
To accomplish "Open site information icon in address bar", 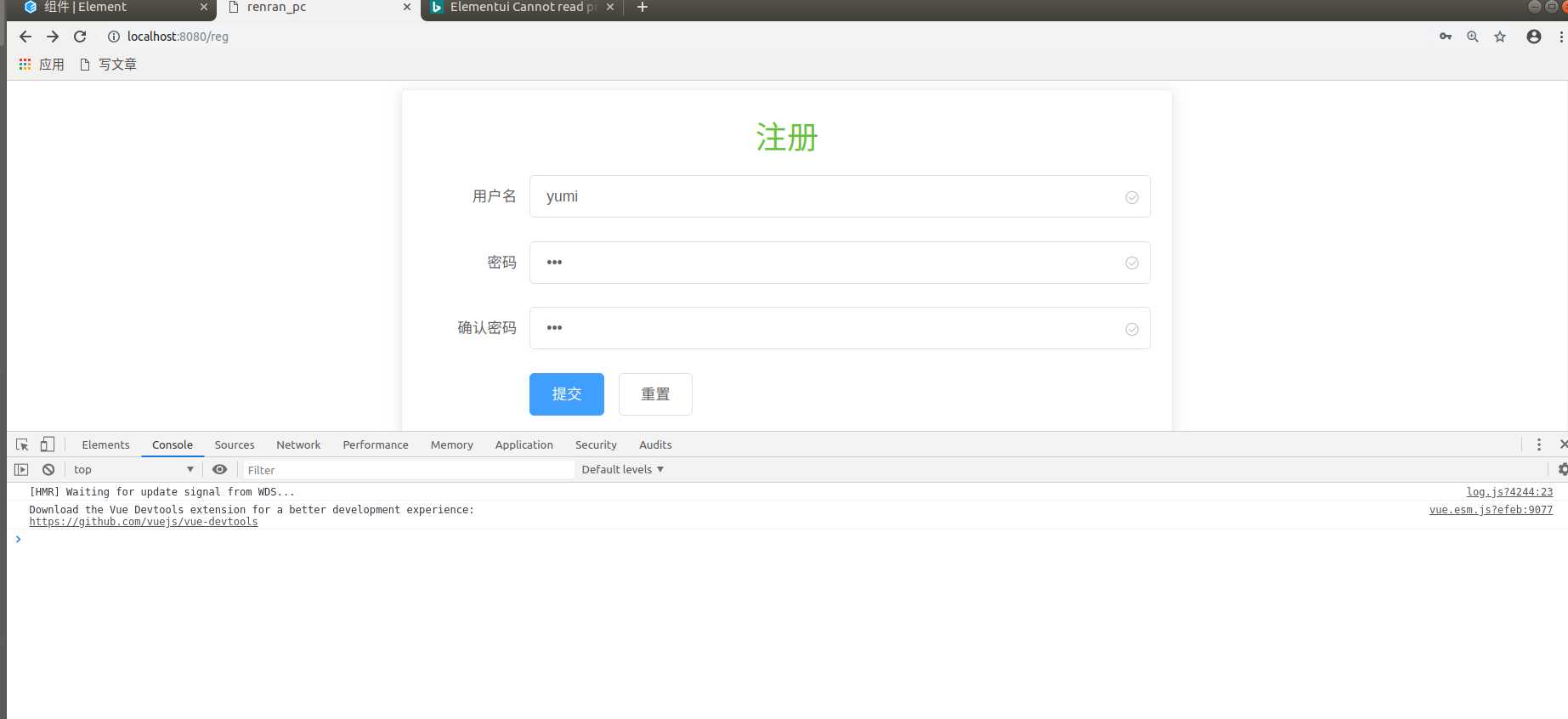I will coord(114,37).
